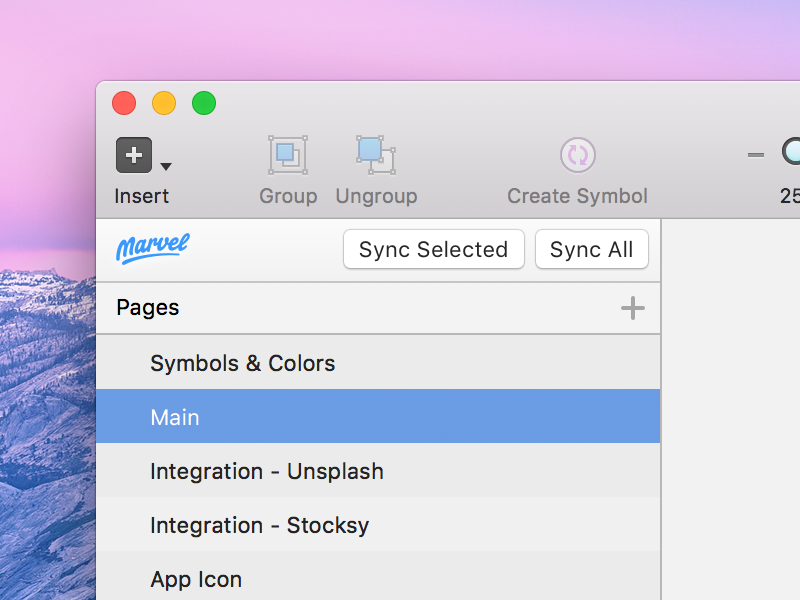Select the Symbols & Colors page

242,363
